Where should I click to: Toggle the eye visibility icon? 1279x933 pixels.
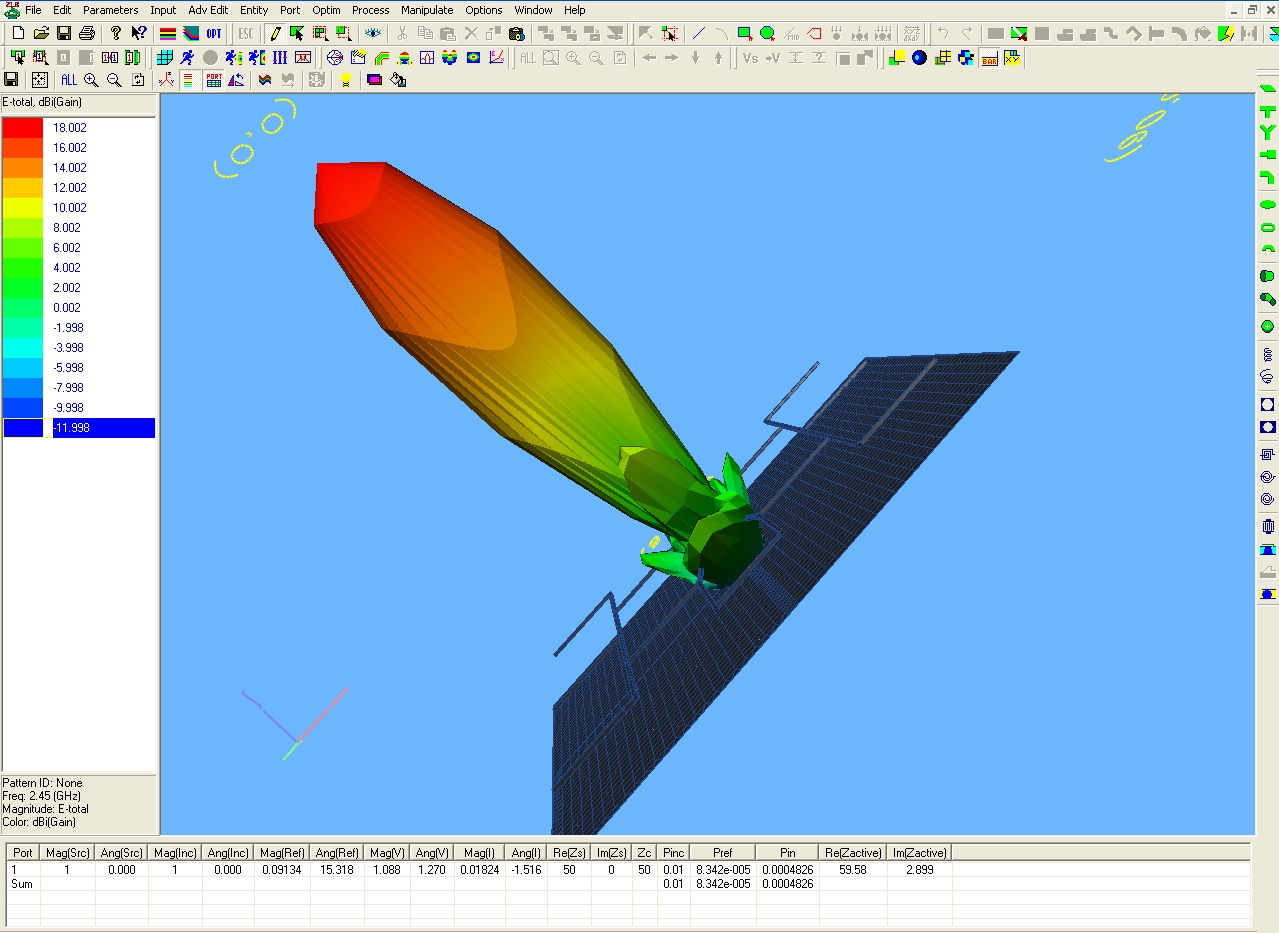coord(373,34)
